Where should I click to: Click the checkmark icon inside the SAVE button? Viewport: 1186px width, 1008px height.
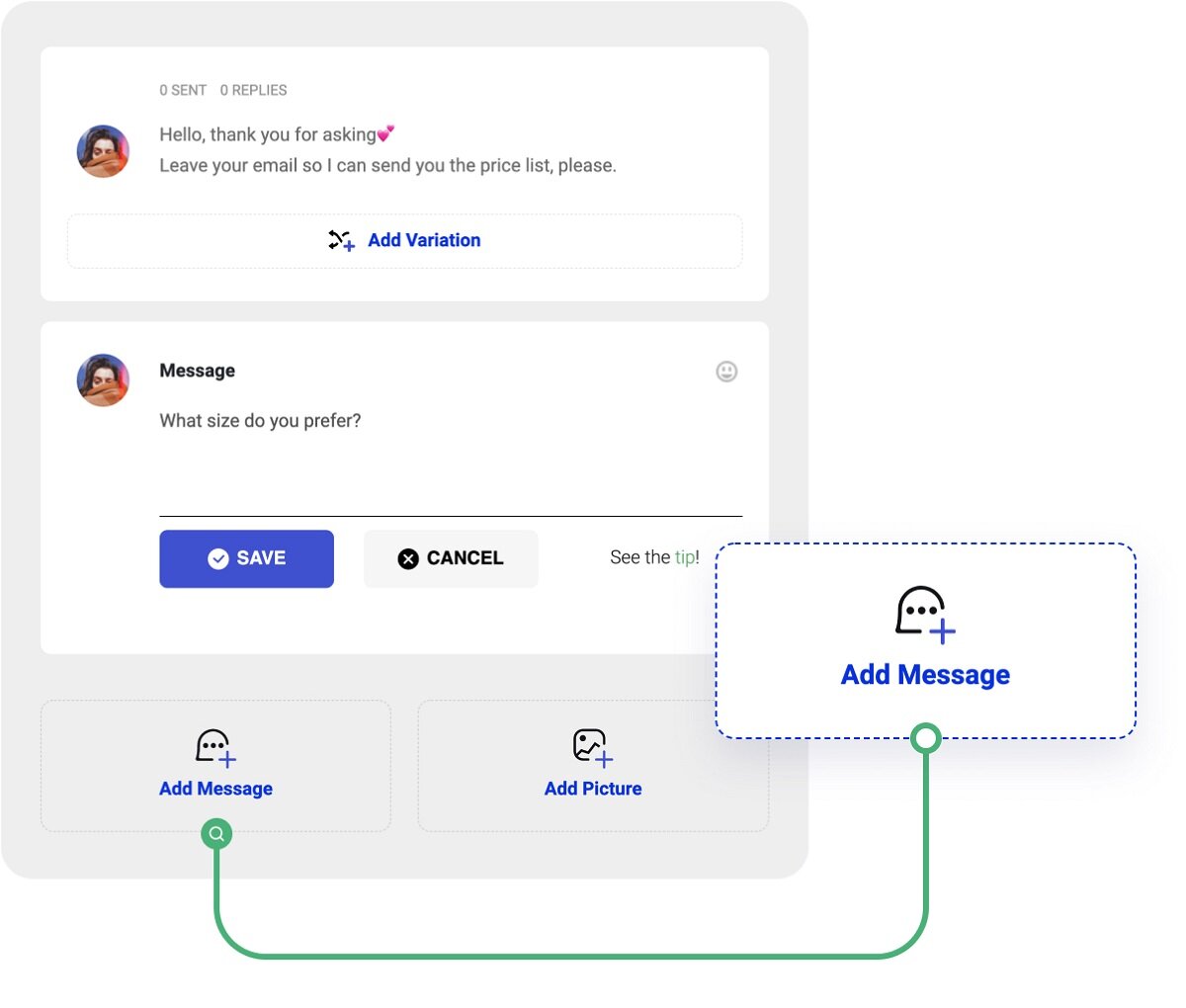pos(218,559)
